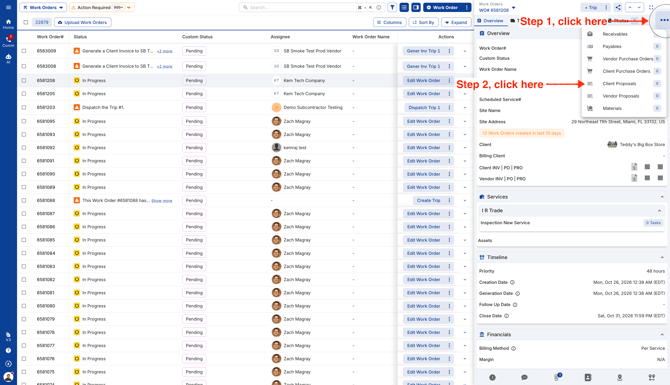
Task: Click the hamburger menu icon at top left
Action: [x=8, y=7]
